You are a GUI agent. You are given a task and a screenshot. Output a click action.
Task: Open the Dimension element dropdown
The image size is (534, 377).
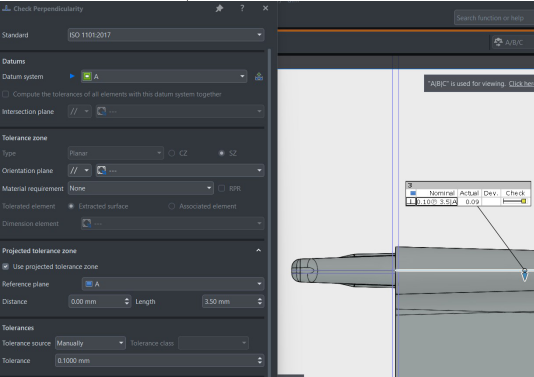click(x=173, y=223)
